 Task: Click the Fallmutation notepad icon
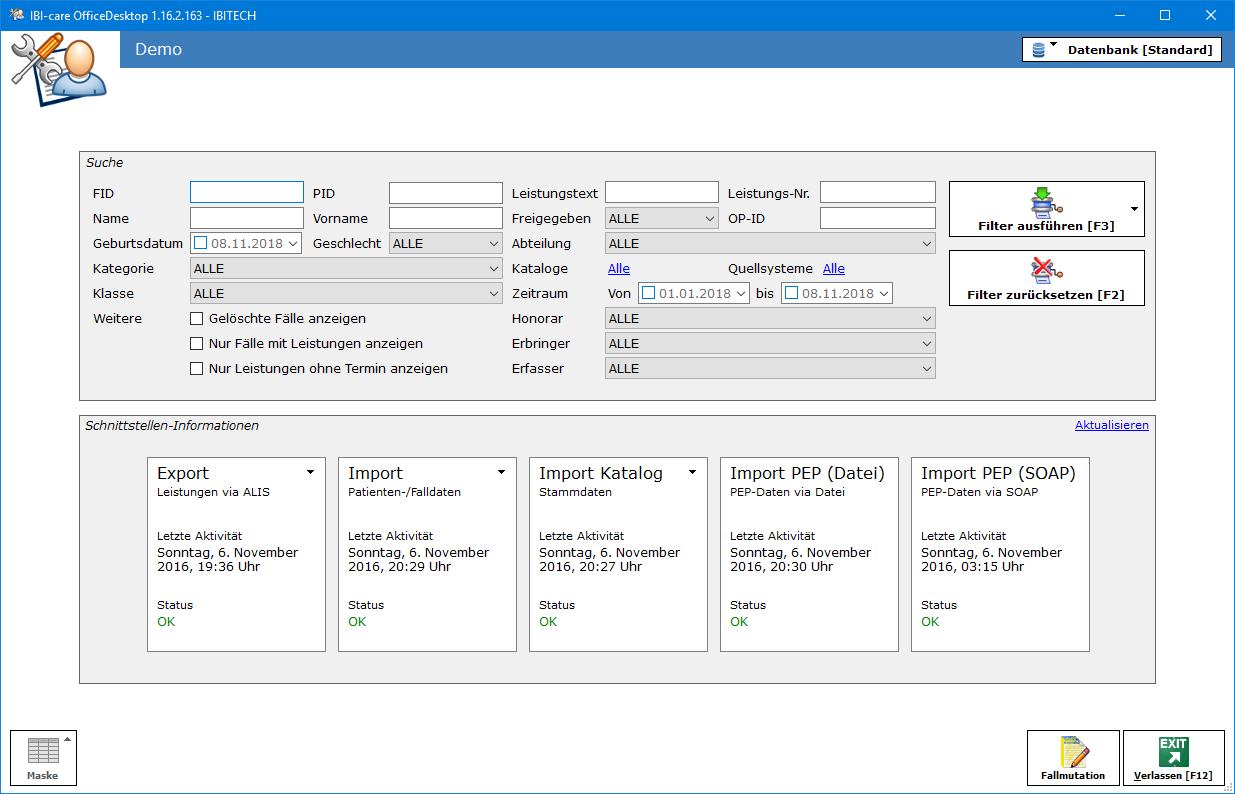(x=1073, y=752)
